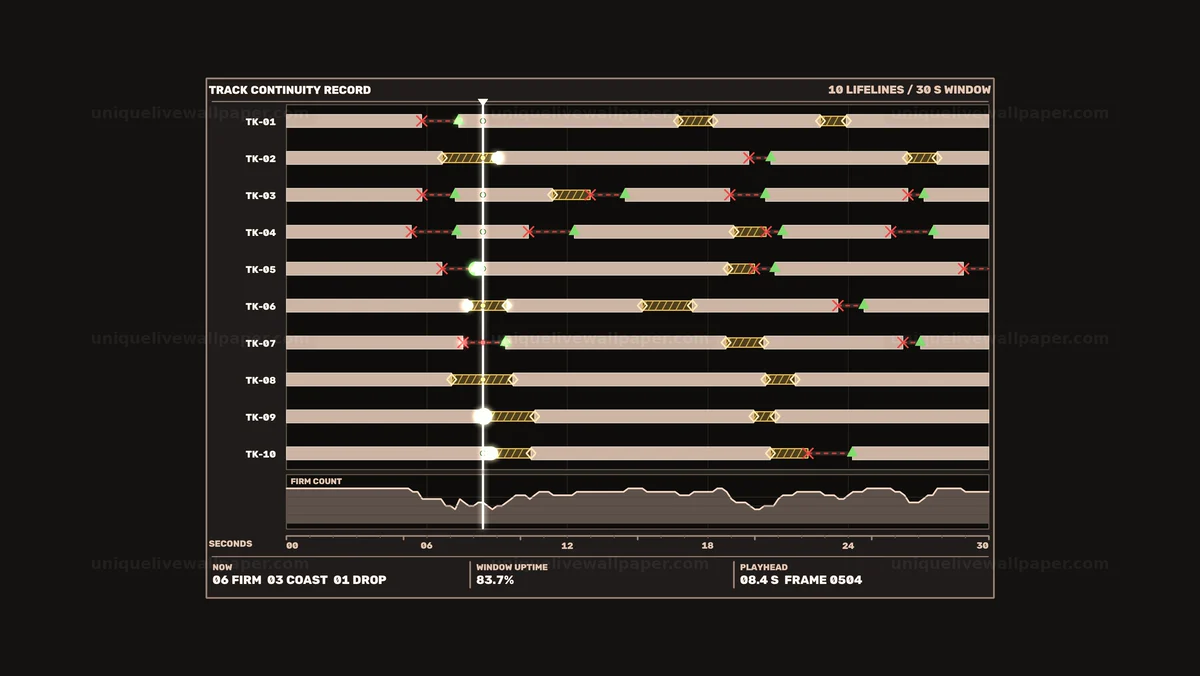Click the '01 DROP' status readout
The image size is (1200, 676).
[360, 580]
